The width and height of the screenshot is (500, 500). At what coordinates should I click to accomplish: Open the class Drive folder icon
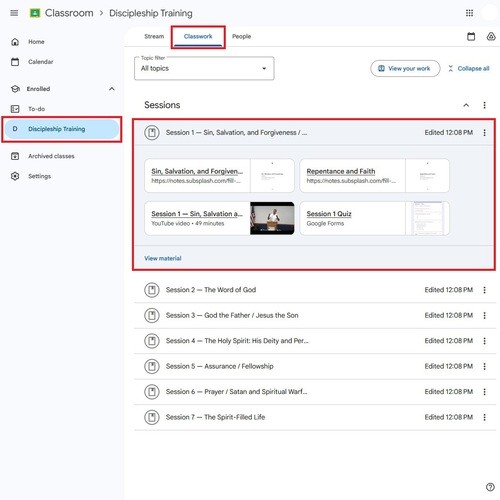point(491,36)
